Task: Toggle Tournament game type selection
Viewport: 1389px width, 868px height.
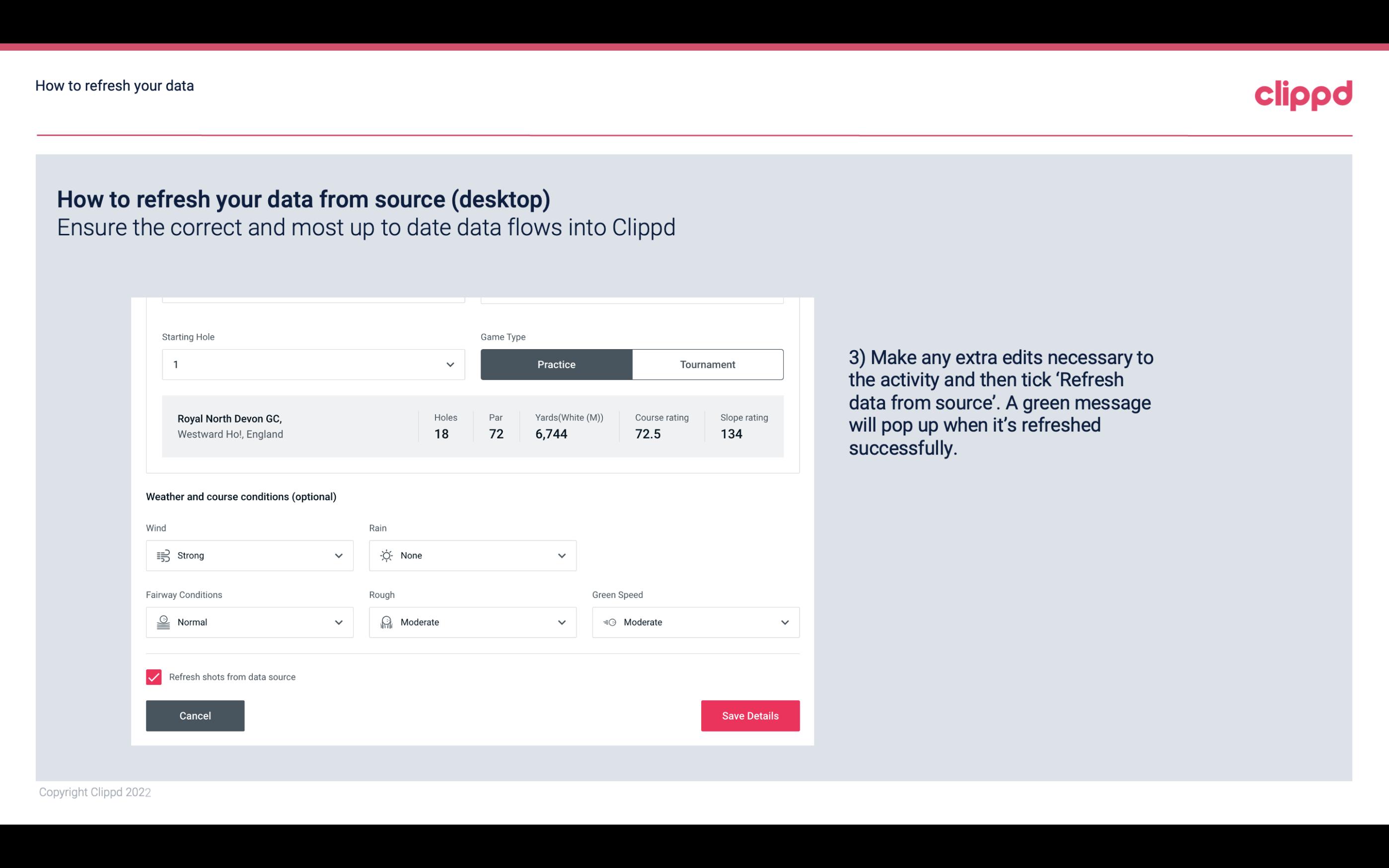Action: tap(707, 364)
